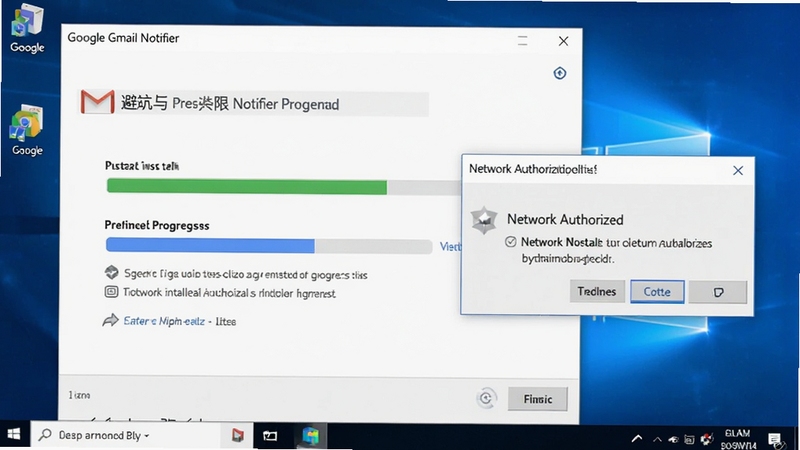The image size is (800, 450).
Task: Open the notification center icon
Action: [x=775, y=439]
